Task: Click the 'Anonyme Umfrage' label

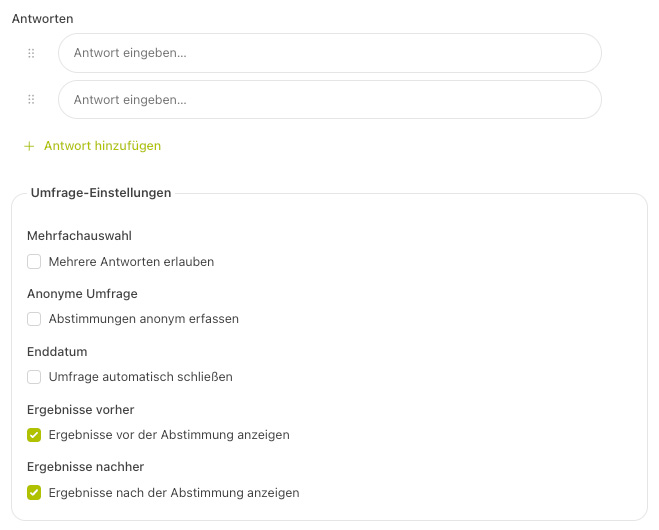Action: [82, 294]
